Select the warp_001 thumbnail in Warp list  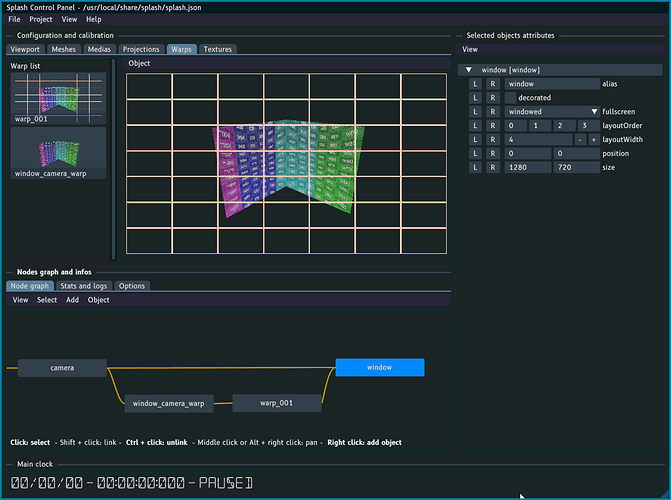tap(58, 98)
